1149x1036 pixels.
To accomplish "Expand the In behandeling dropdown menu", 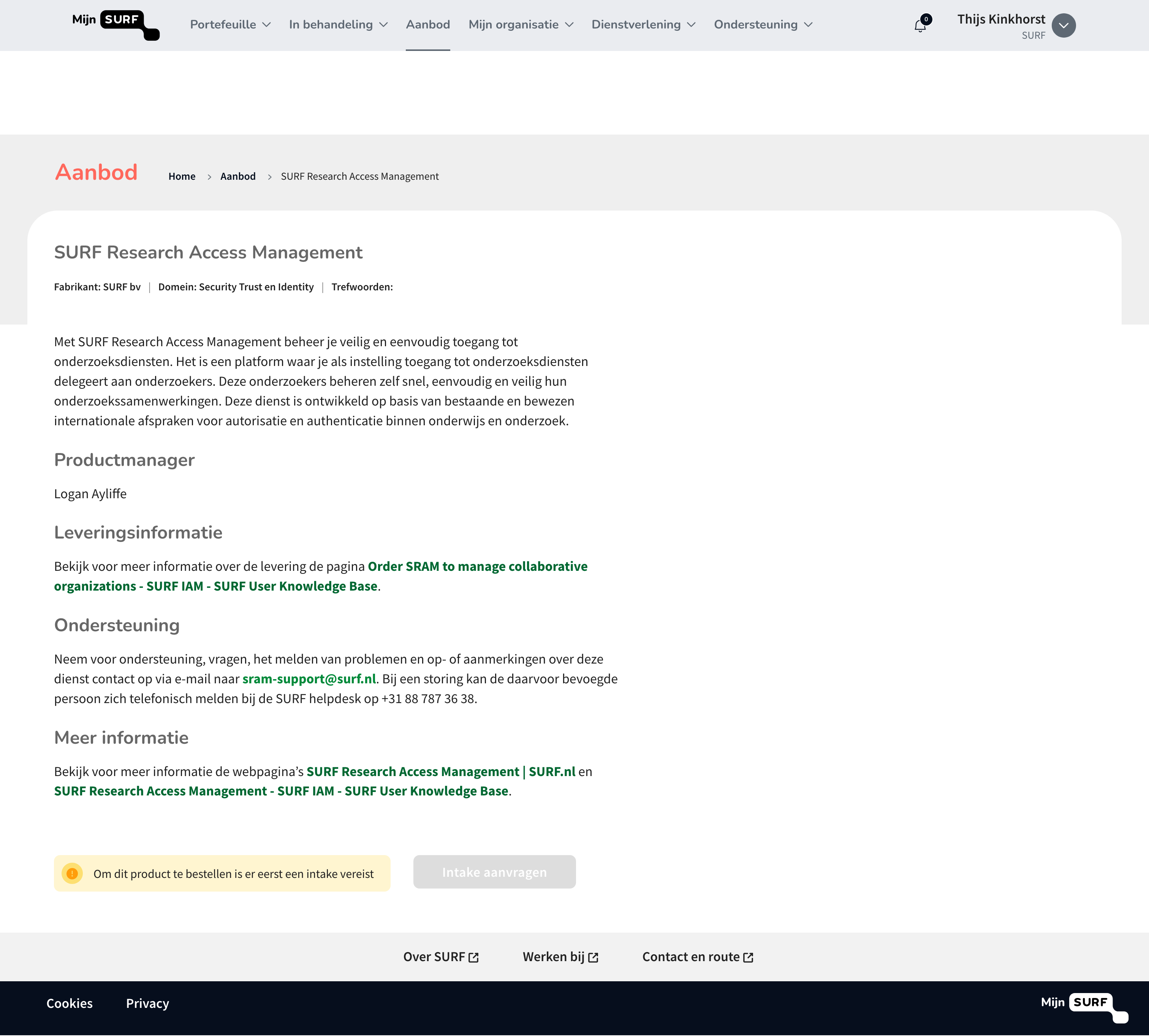I will [x=338, y=24].
